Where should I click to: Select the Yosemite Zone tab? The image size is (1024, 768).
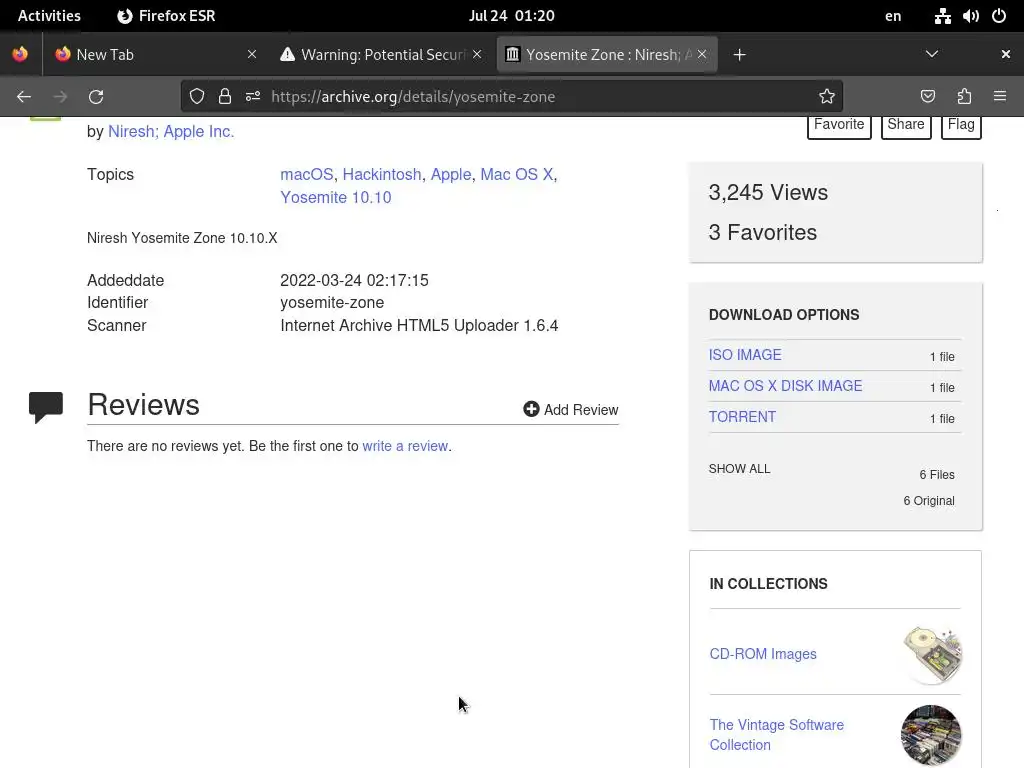[607, 54]
